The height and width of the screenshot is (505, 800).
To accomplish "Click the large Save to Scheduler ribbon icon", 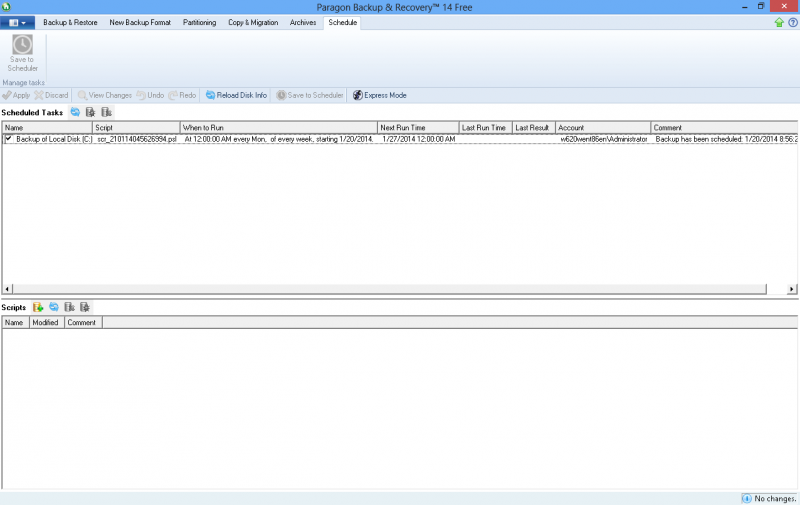I will coord(22,53).
